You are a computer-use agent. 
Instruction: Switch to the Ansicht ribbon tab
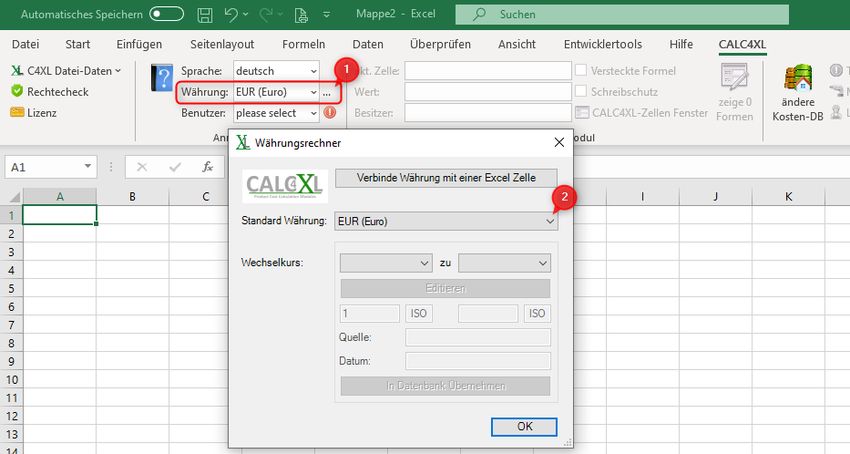(x=517, y=44)
